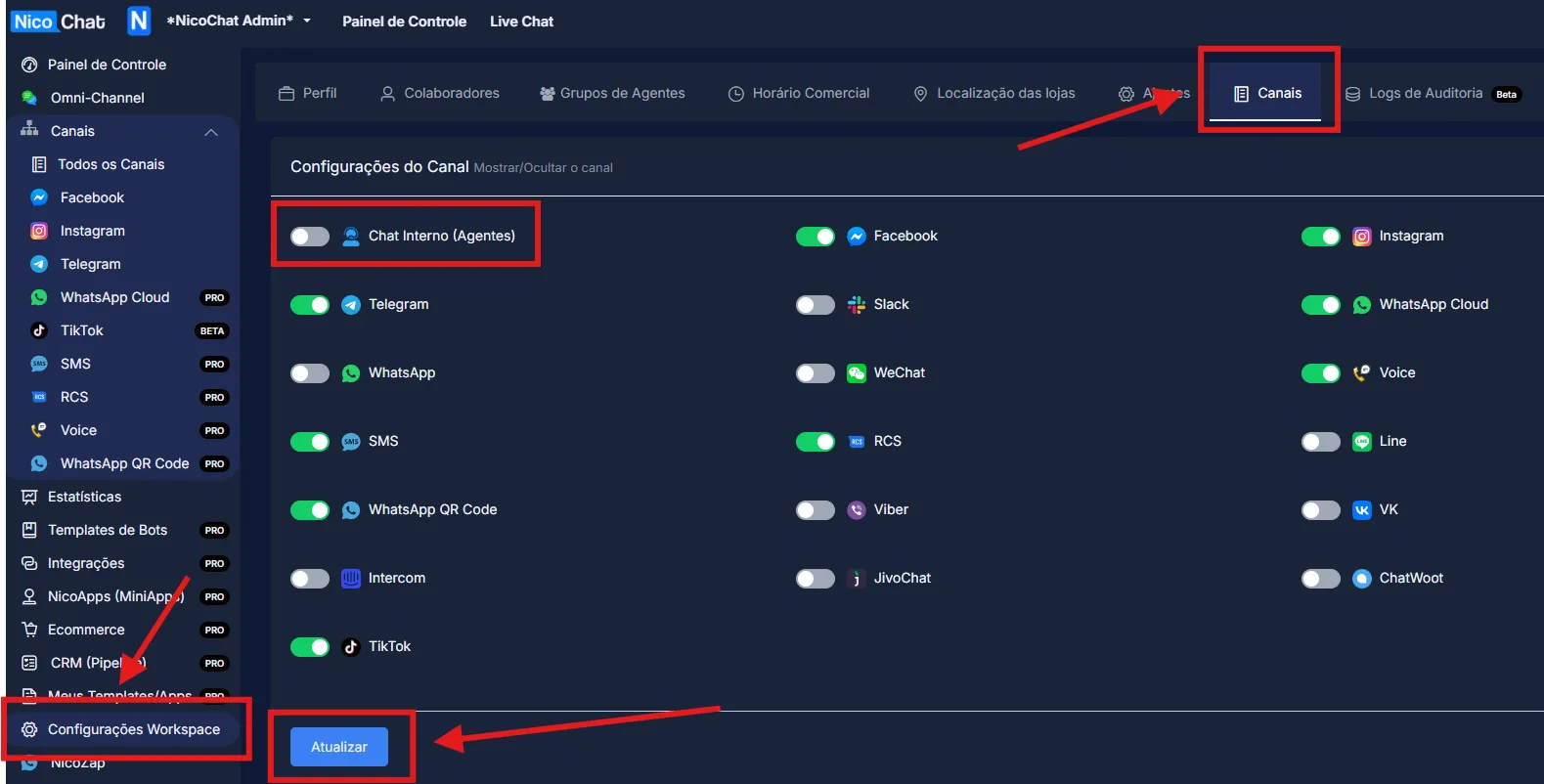Click the Chat Interno agent icon
Image resolution: width=1544 pixels, height=784 pixels.
click(x=351, y=237)
